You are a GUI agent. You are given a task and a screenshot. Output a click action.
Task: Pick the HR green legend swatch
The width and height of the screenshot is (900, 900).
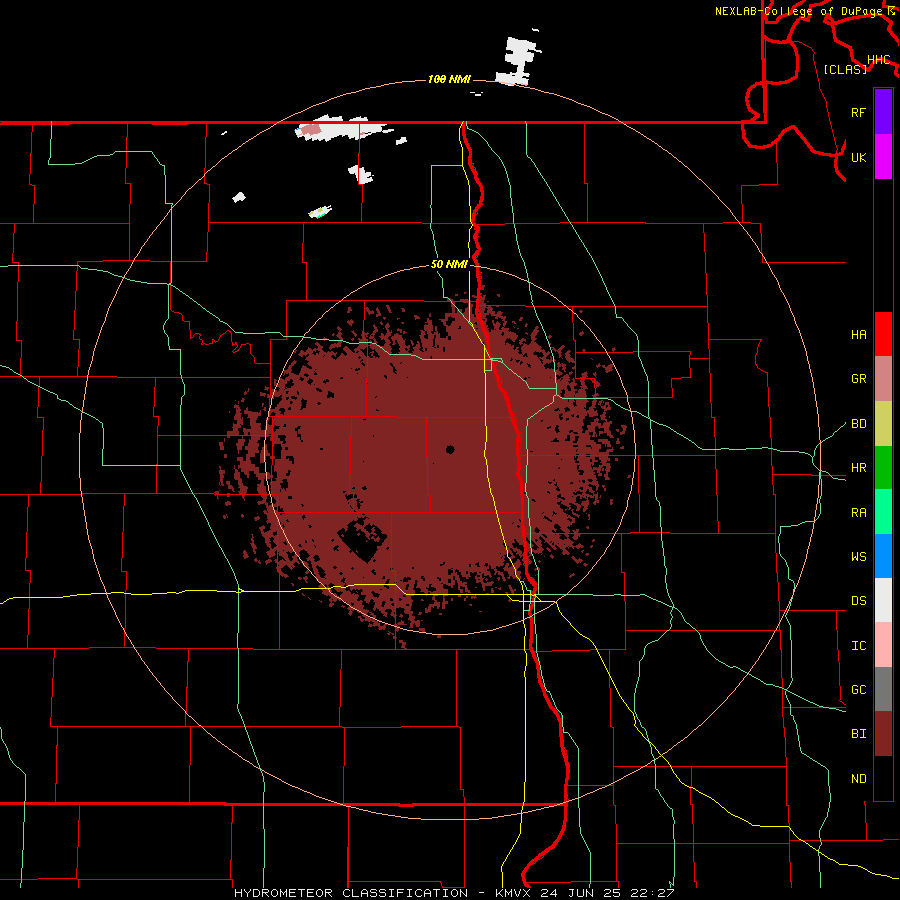coord(883,467)
